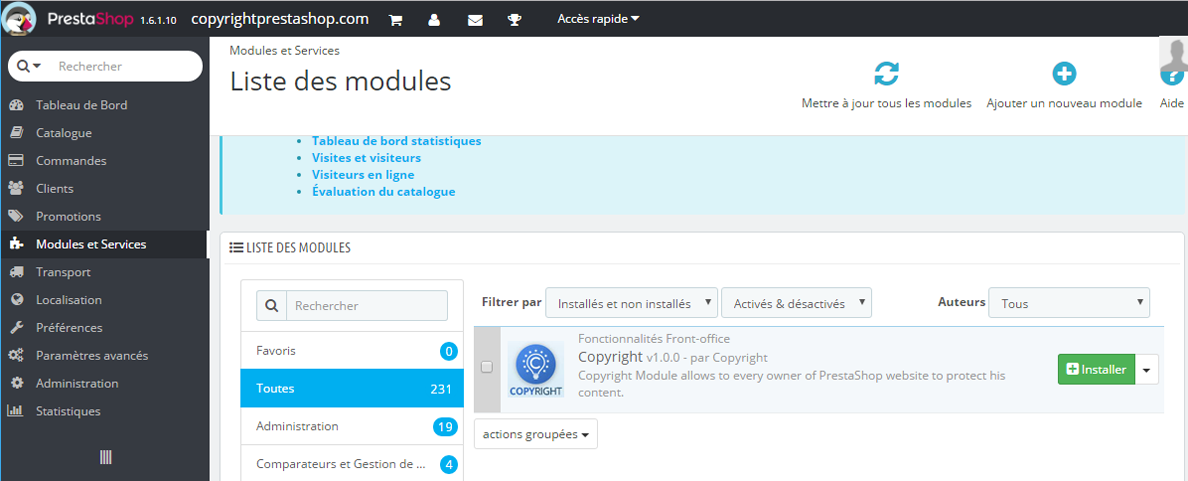Open the Activés & désactivés filter

pos(797,303)
